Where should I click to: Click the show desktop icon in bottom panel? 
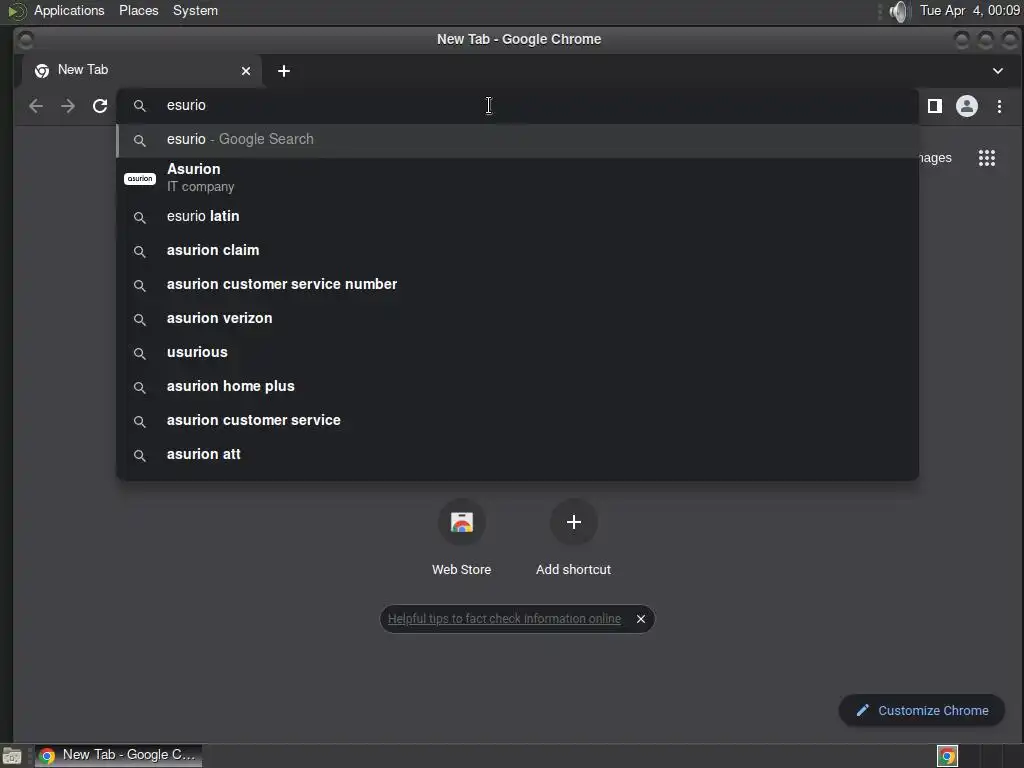point(12,756)
